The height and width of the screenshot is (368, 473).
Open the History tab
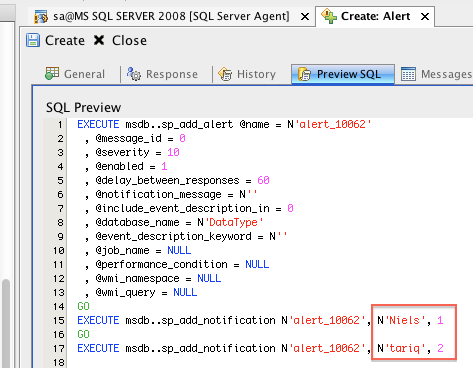(247, 74)
